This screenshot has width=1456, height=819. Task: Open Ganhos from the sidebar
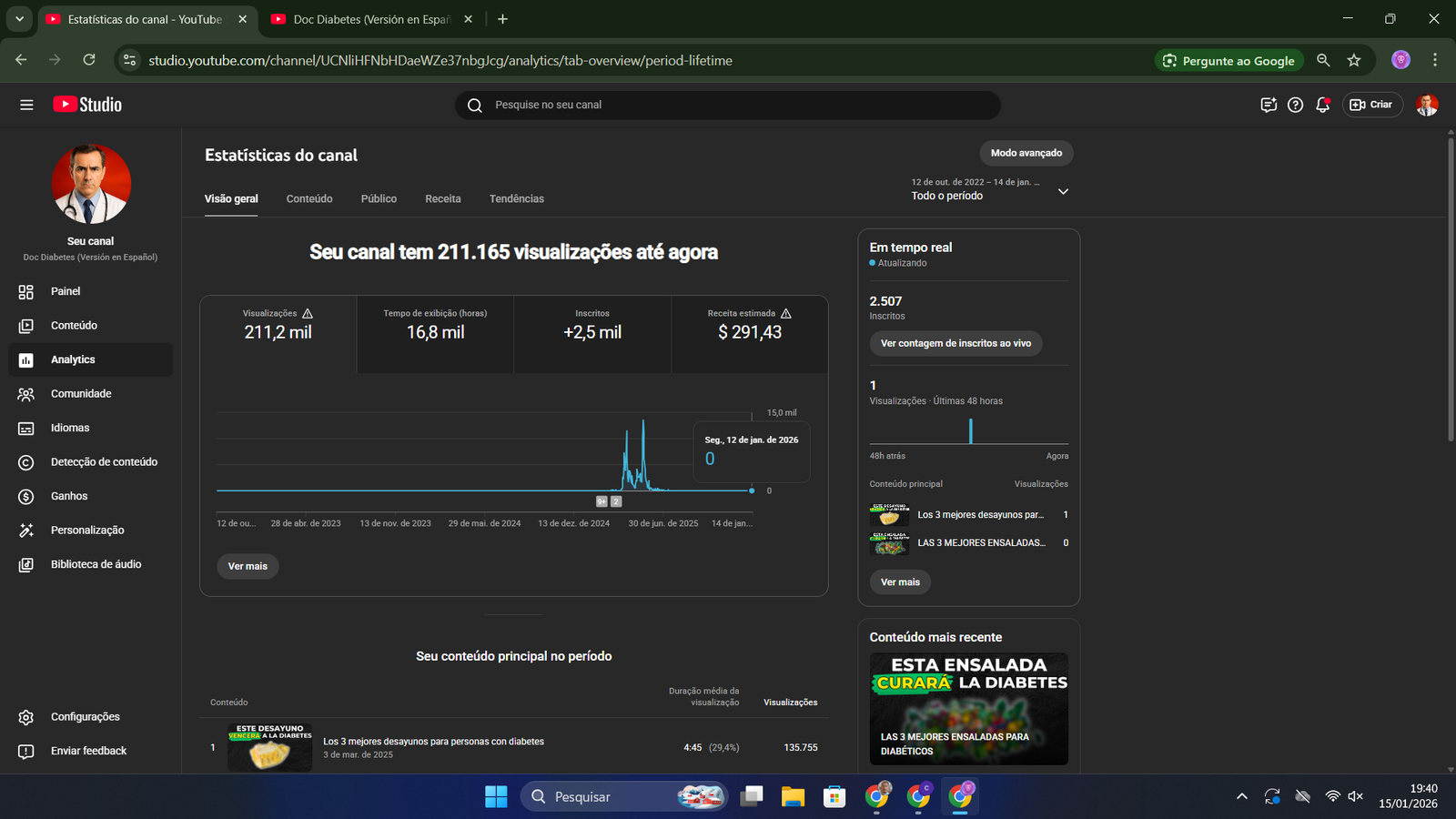[x=69, y=496]
